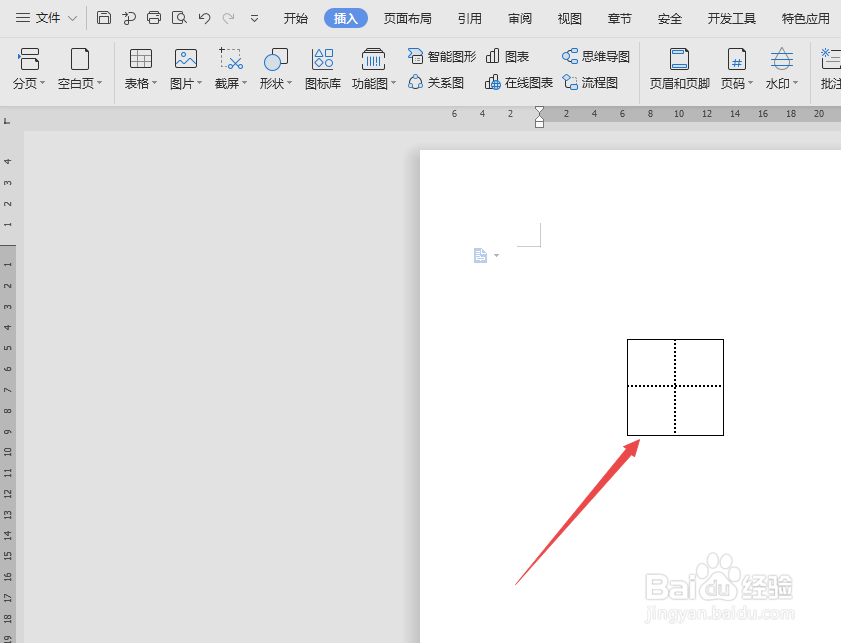Open the 图标库 icon library
Image resolution: width=841 pixels, height=643 pixels.
tap(323, 69)
